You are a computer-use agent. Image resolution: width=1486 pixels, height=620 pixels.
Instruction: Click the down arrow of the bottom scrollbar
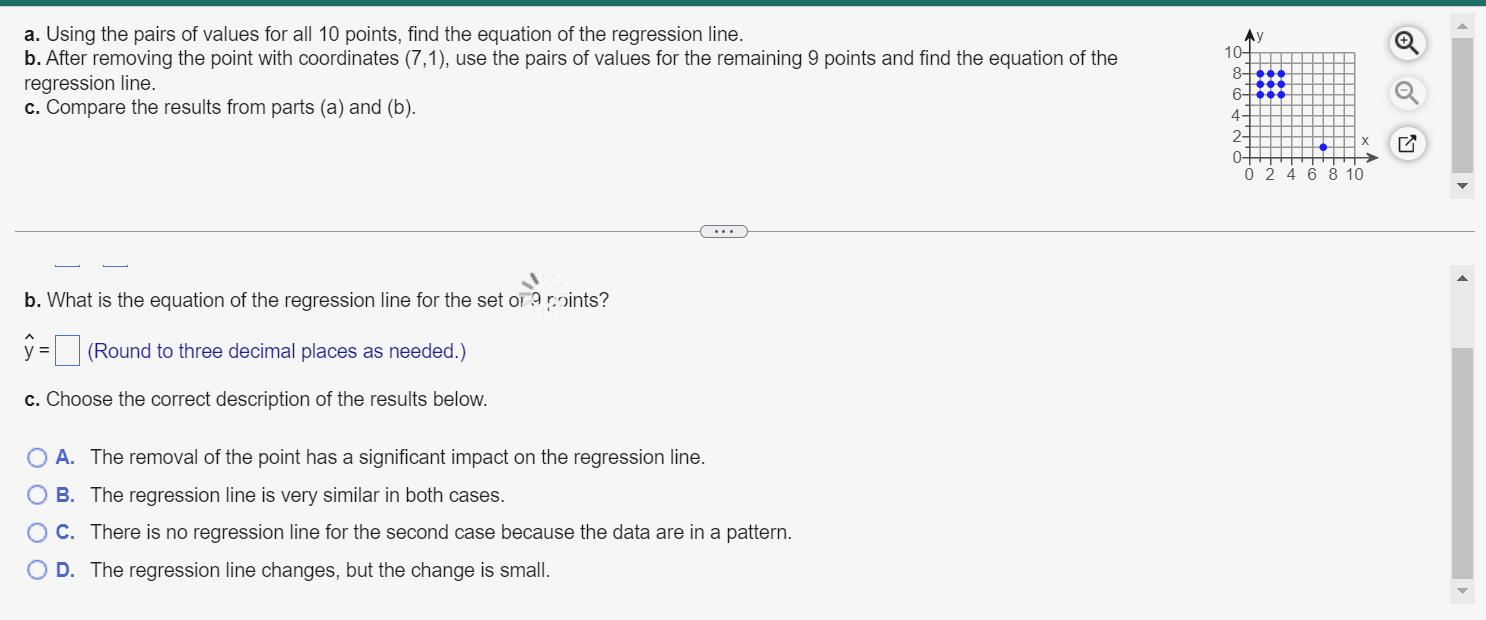point(1462,591)
